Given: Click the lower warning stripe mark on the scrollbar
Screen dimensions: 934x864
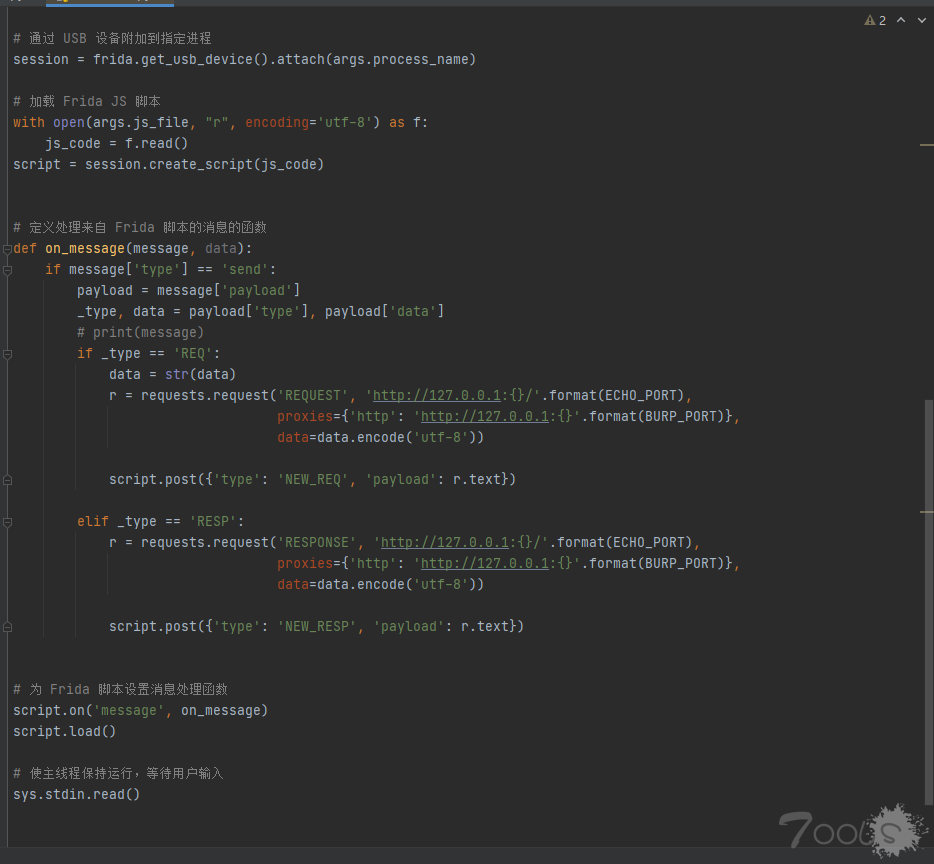Looking at the screenshot, I should [x=926, y=512].
